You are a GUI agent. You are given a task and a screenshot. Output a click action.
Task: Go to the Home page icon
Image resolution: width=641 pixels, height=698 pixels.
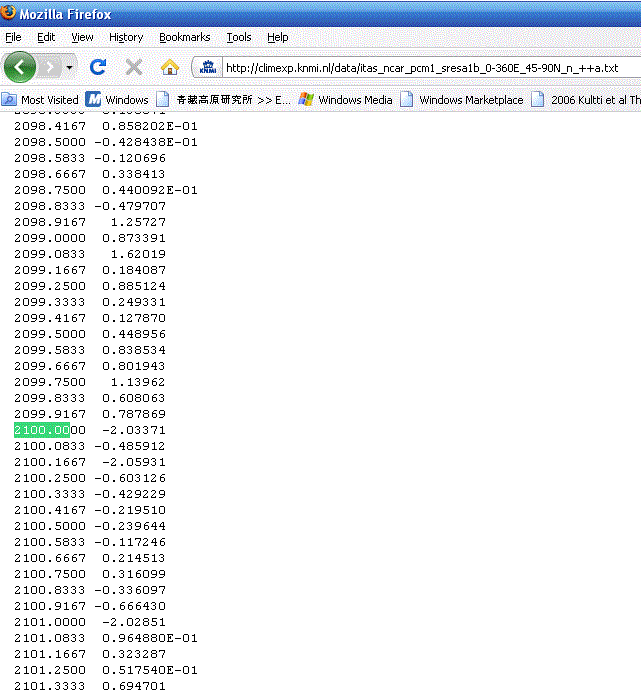[170, 67]
